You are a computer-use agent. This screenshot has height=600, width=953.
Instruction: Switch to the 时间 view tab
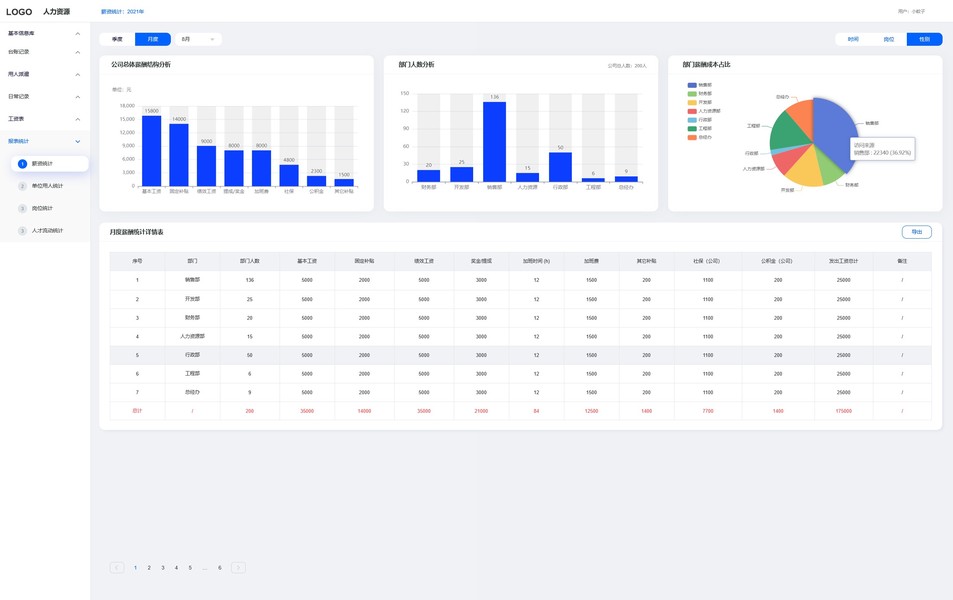coord(853,39)
